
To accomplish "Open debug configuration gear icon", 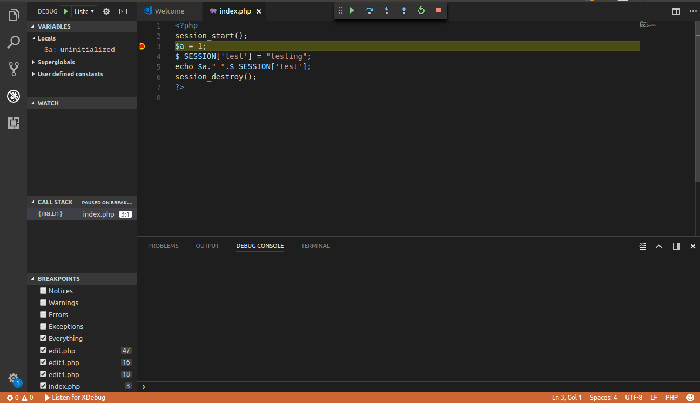I will (106, 10).
